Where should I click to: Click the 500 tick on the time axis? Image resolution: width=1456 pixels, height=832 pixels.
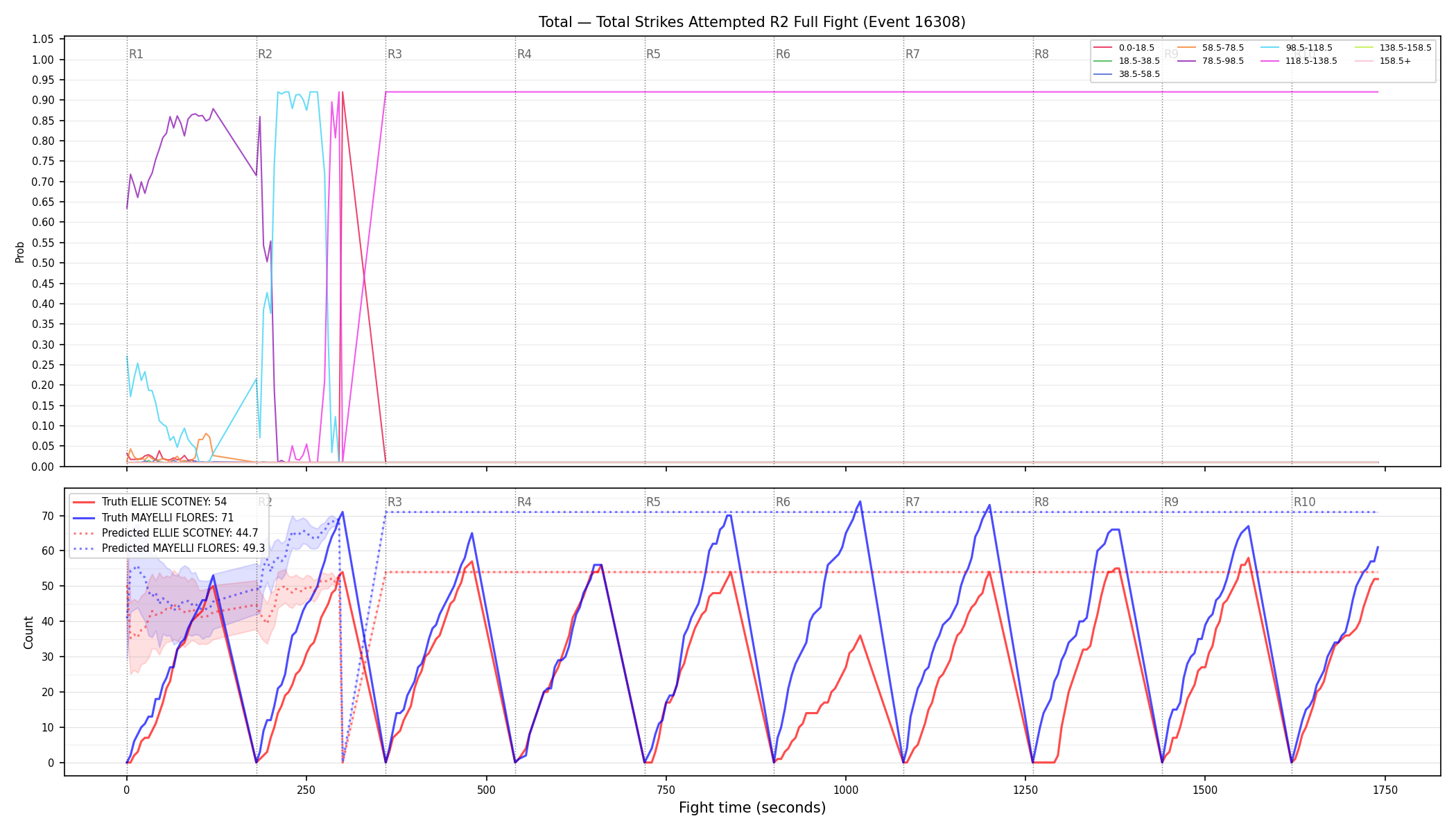(486, 790)
